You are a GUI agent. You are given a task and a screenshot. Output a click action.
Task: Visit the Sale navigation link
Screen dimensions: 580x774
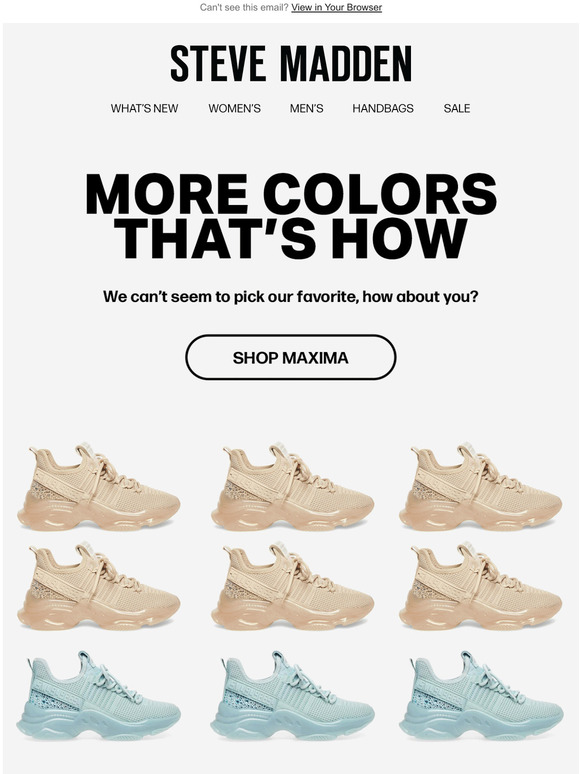point(457,109)
